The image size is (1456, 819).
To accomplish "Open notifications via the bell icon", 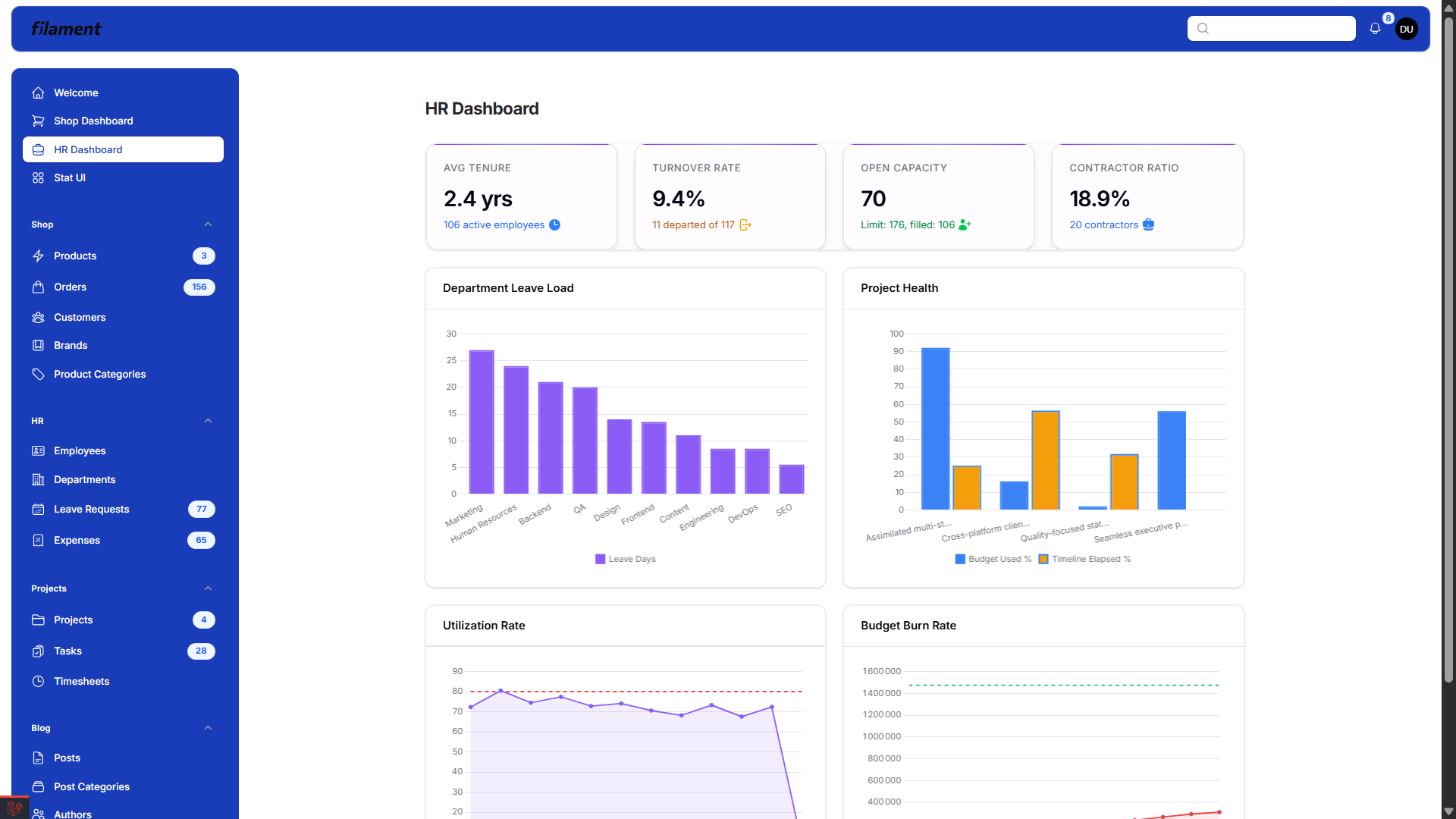I will [1375, 29].
